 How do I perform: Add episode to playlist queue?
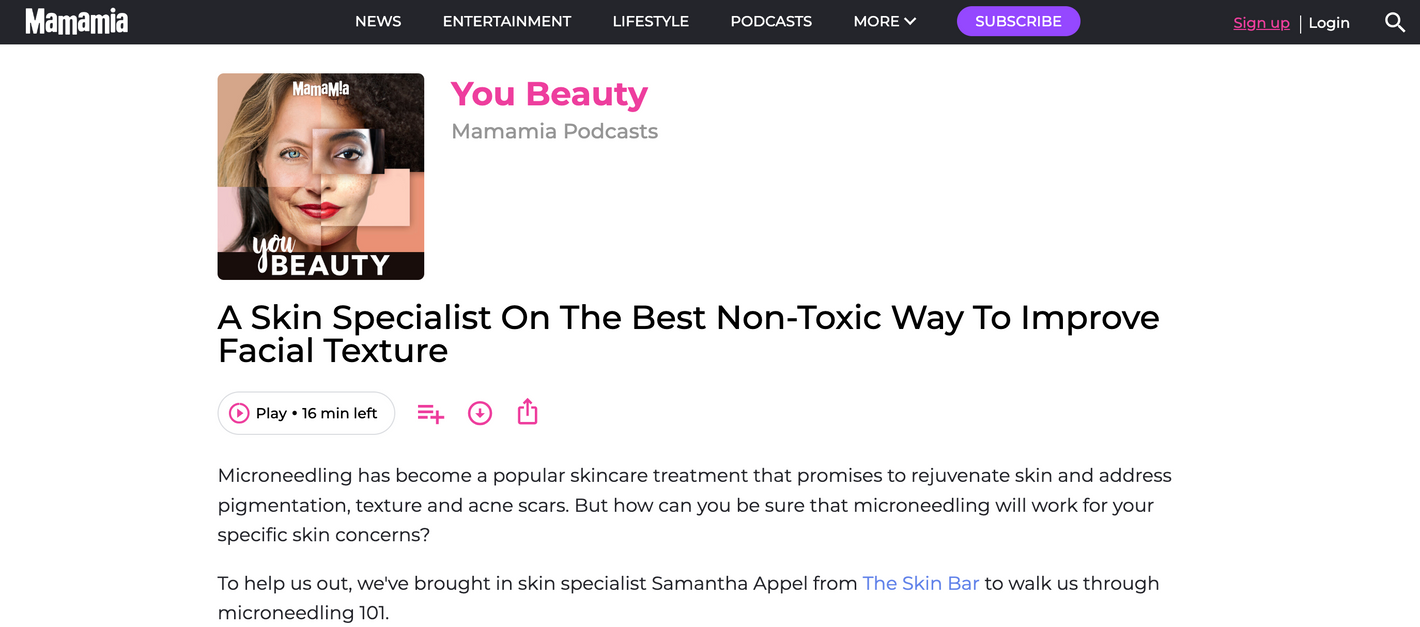click(430, 413)
